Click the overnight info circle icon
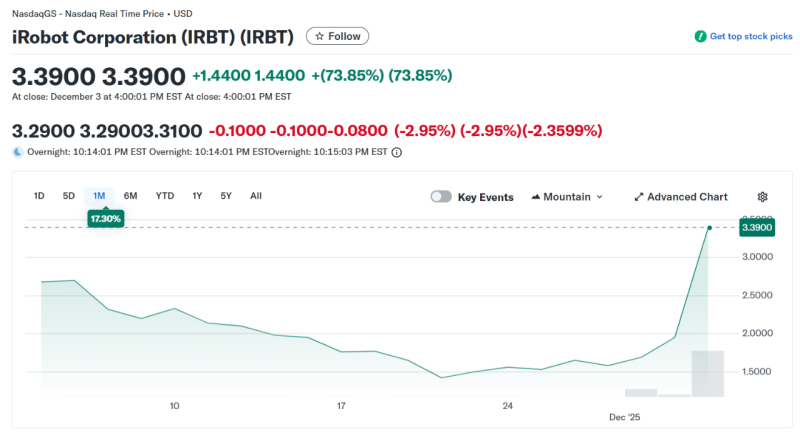Image resolution: width=800 pixels, height=434 pixels. 397,152
